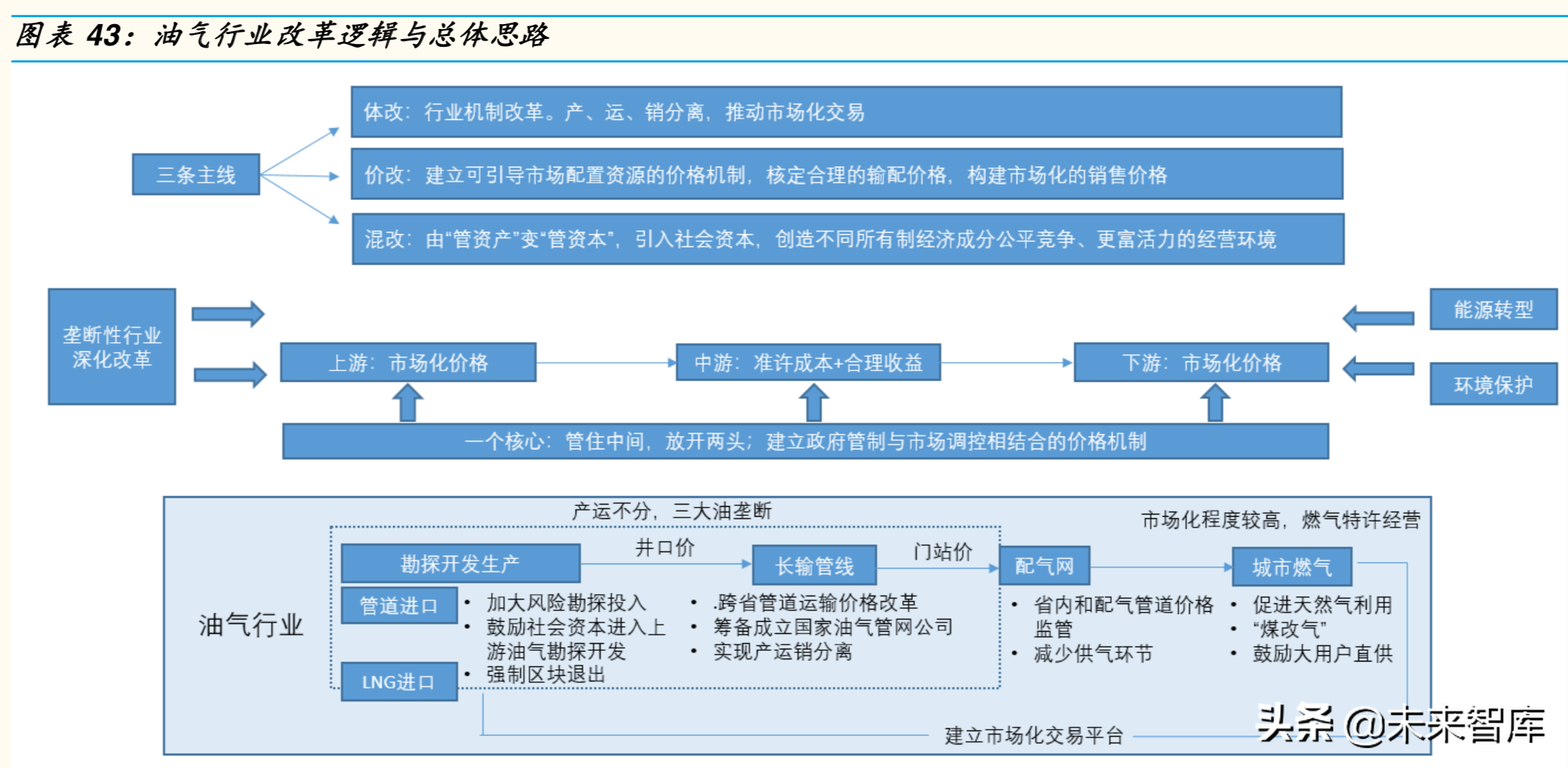
Task: Select the 垄断性行业深化改革 box
Action: pyautogui.click(x=112, y=346)
